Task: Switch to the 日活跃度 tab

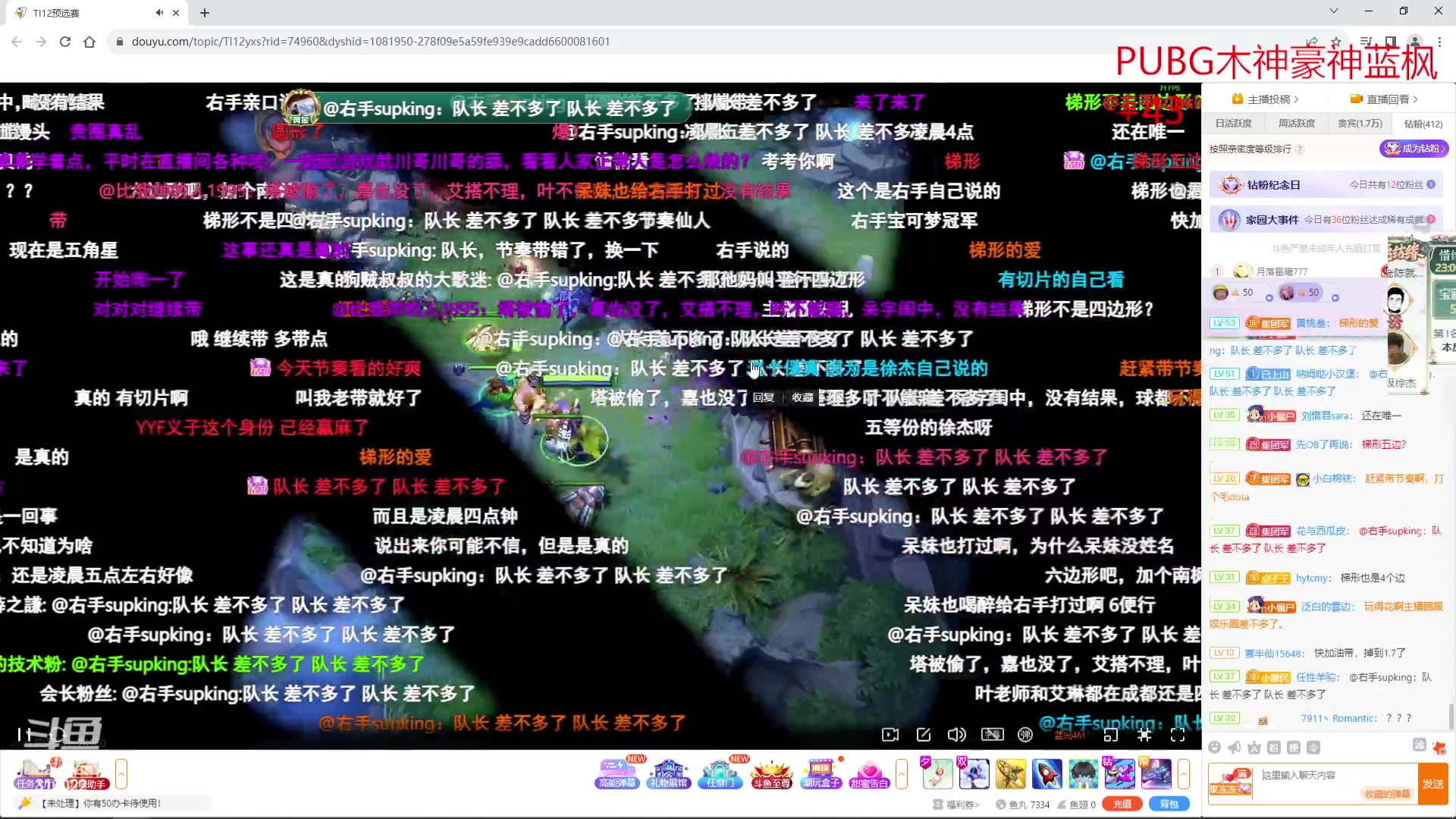Action: (x=1233, y=124)
